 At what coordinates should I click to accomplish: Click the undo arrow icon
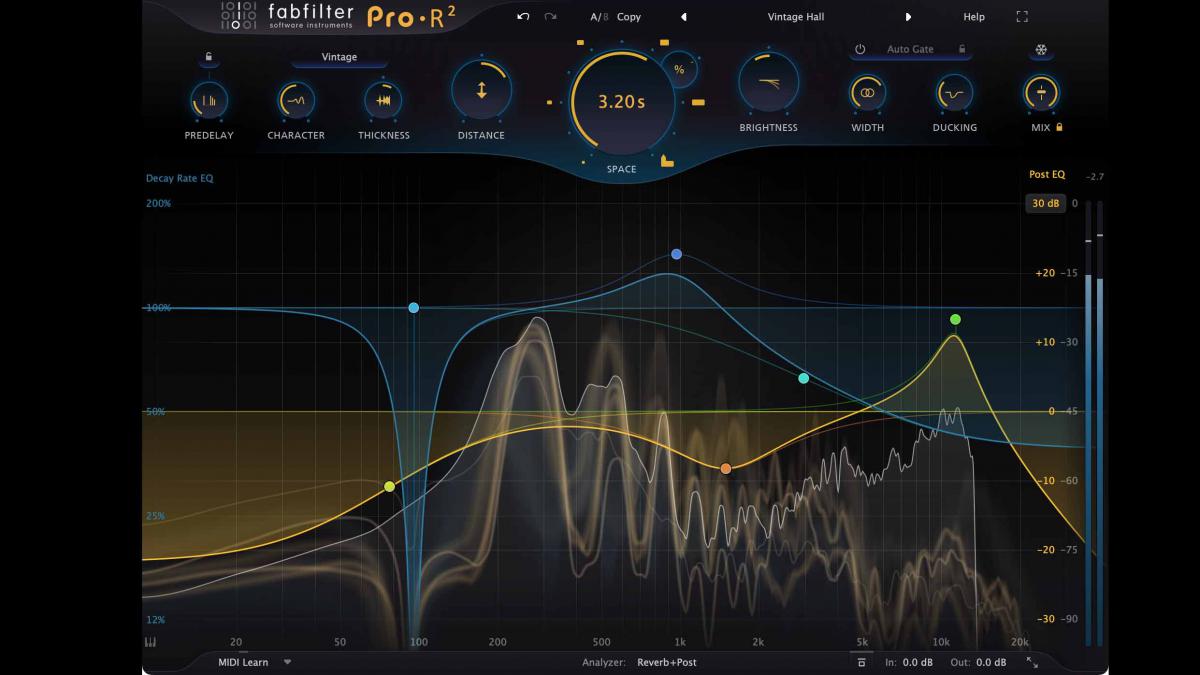pyautogui.click(x=523, y=17)
